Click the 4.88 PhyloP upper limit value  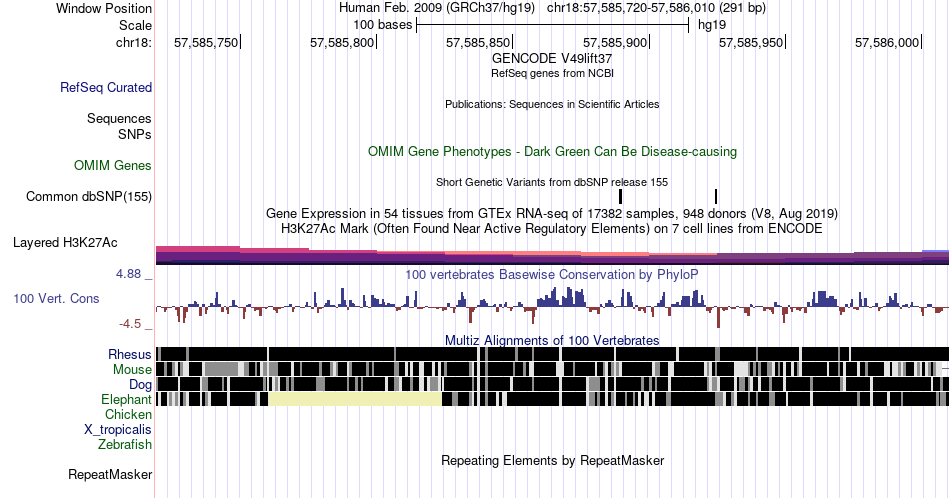coord(128,274)
